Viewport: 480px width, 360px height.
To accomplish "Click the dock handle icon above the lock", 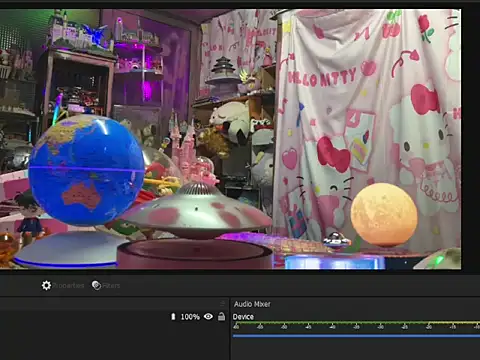I will 222,303.
